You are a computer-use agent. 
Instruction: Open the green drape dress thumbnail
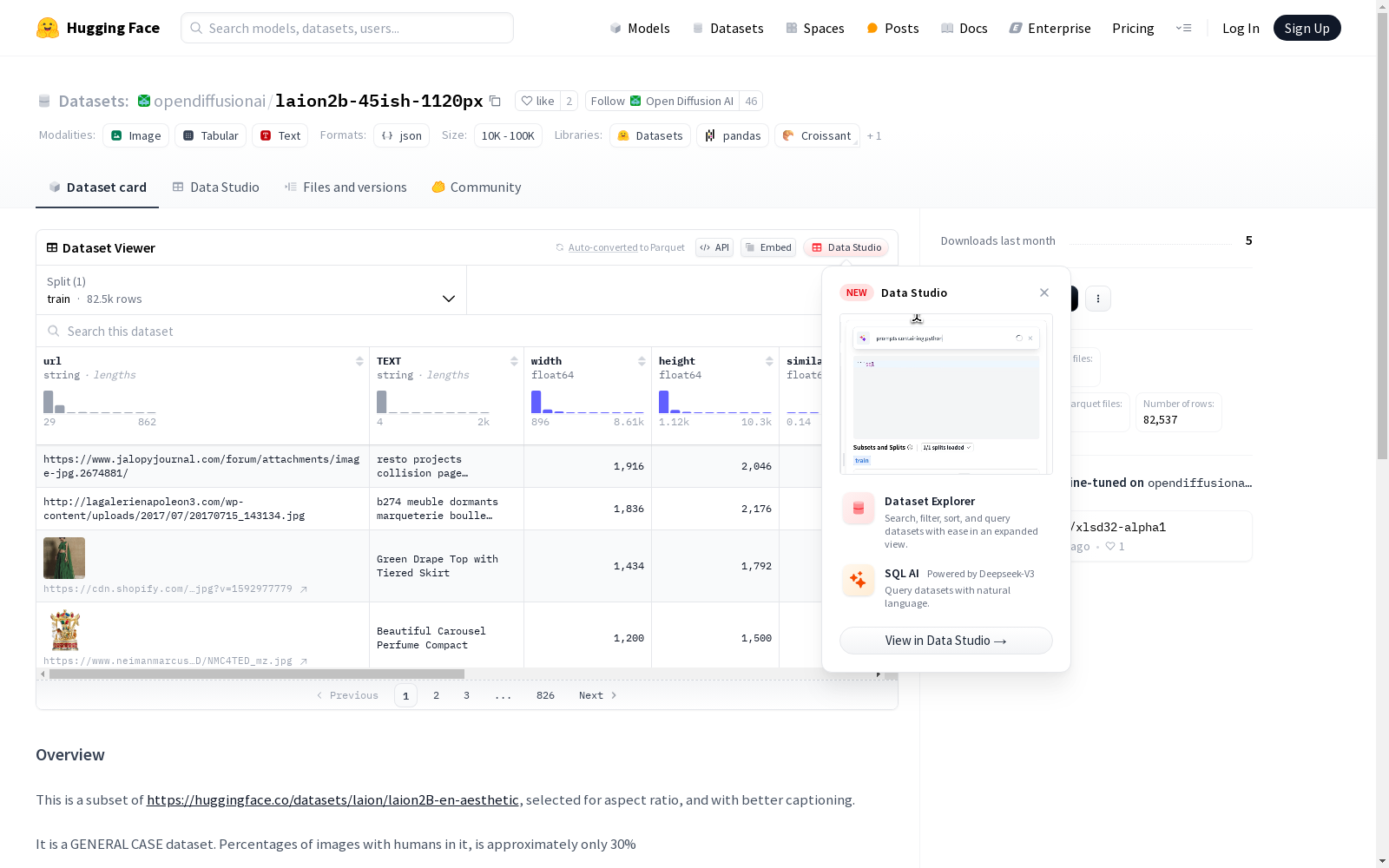64,557
